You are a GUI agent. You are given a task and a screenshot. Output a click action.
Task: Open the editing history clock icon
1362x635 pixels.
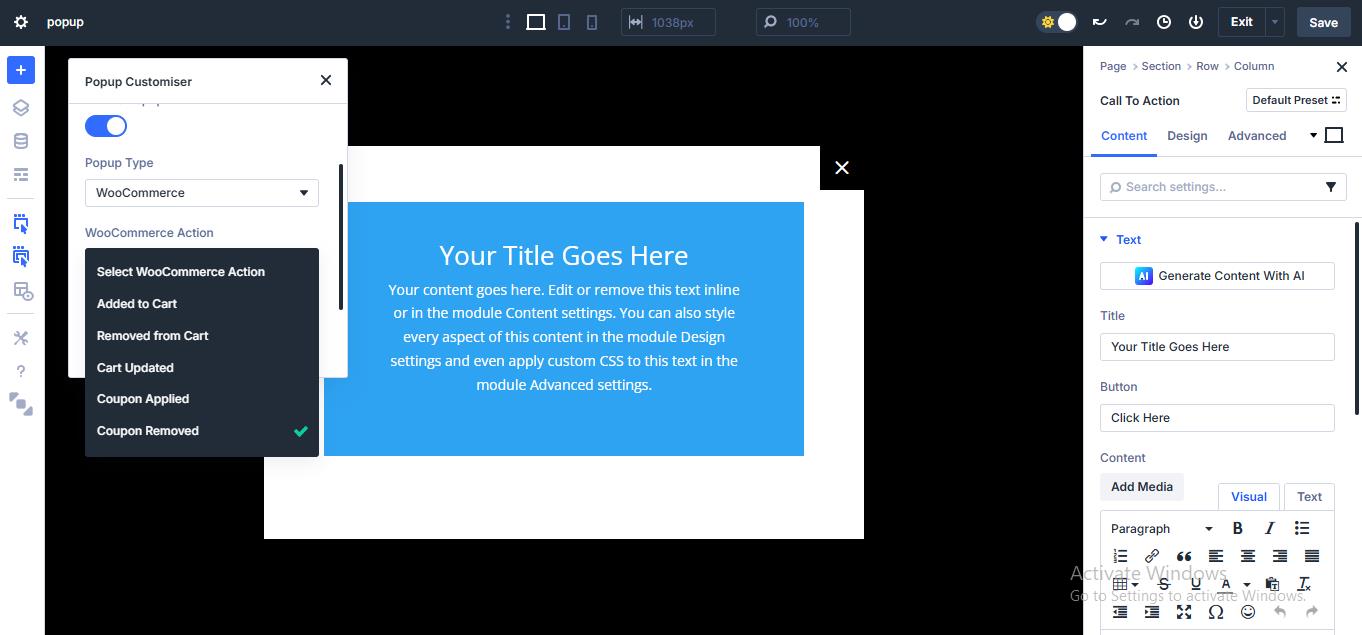coord(1164,22)
